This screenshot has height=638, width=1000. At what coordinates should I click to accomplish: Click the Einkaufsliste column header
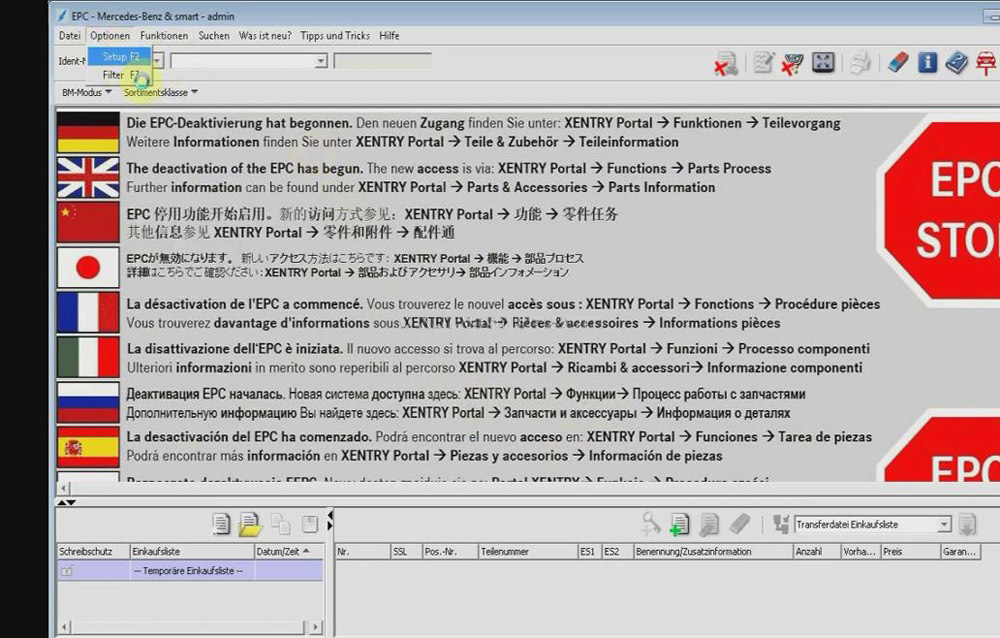pyautogui.click(x=192, y=552)
